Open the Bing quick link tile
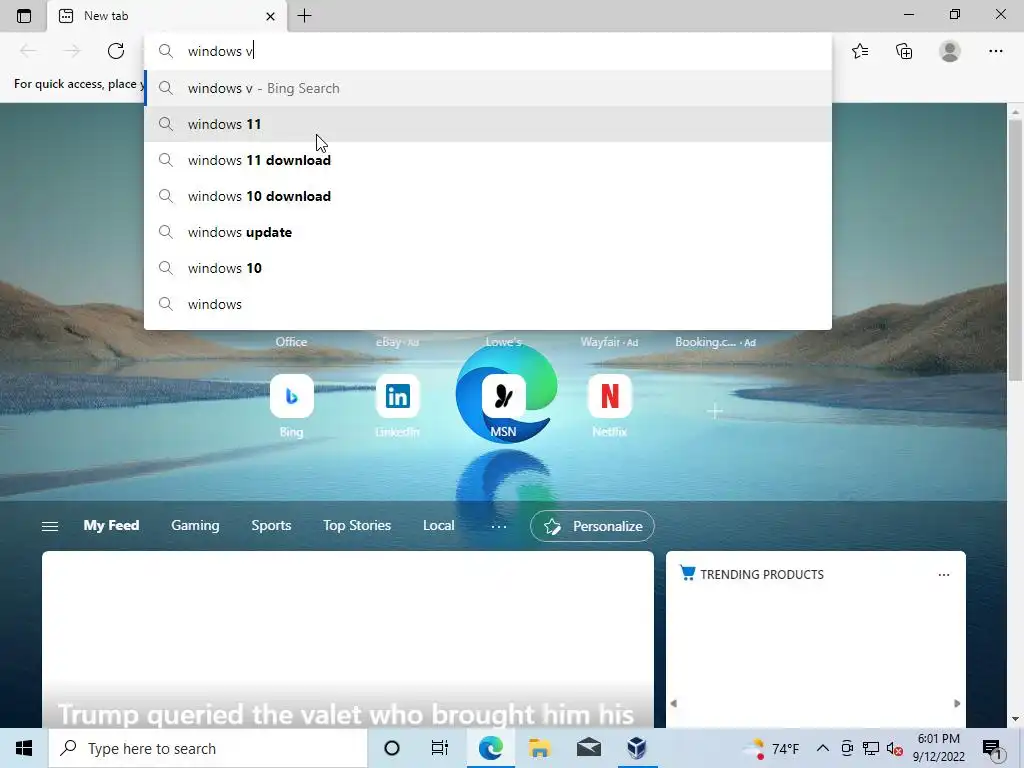1024x768 pixels. click(x=291, y=396)
